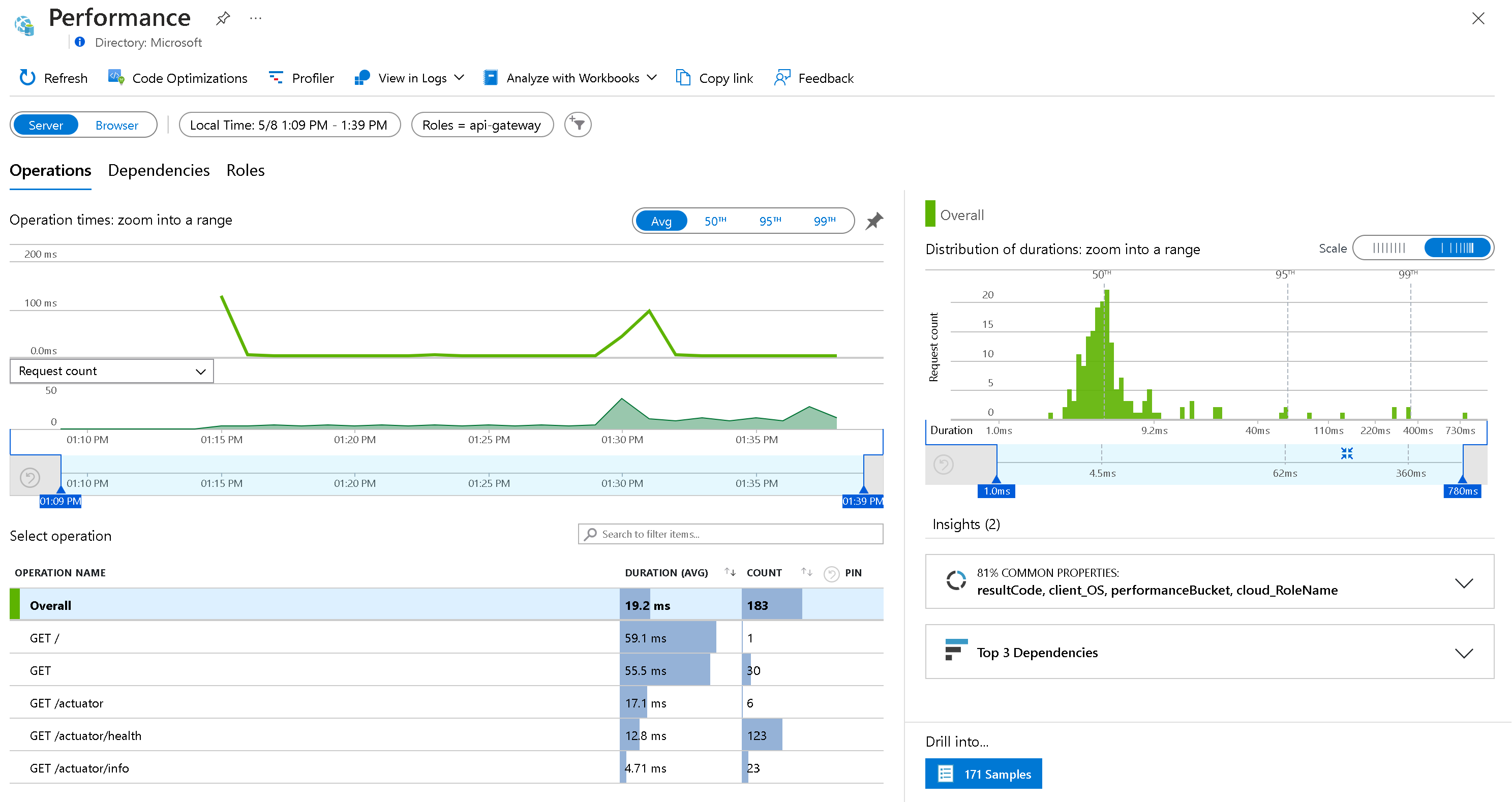The image size is (1512, 802).
Task: Switch to Browser view
Action: 117,125
